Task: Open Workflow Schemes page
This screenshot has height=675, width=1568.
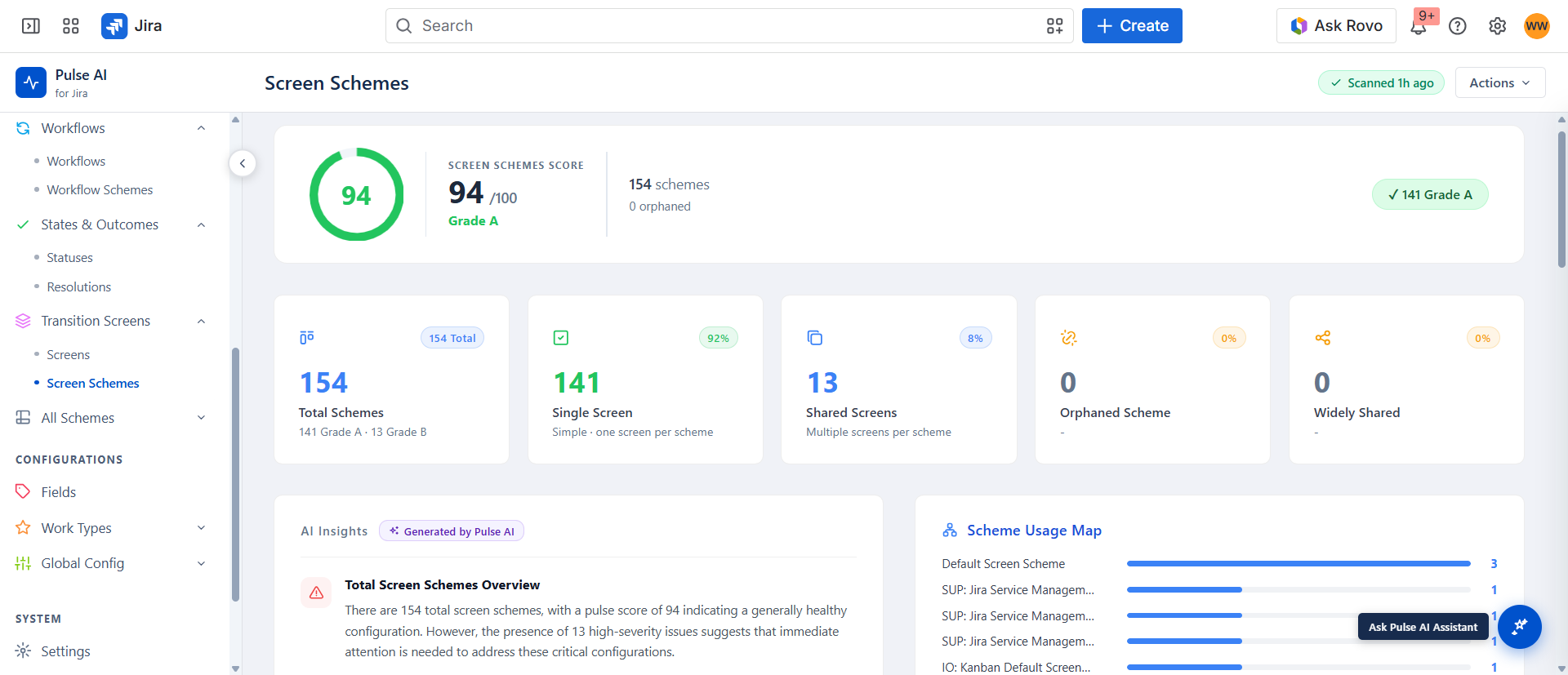Action: (x=100, y=189)
